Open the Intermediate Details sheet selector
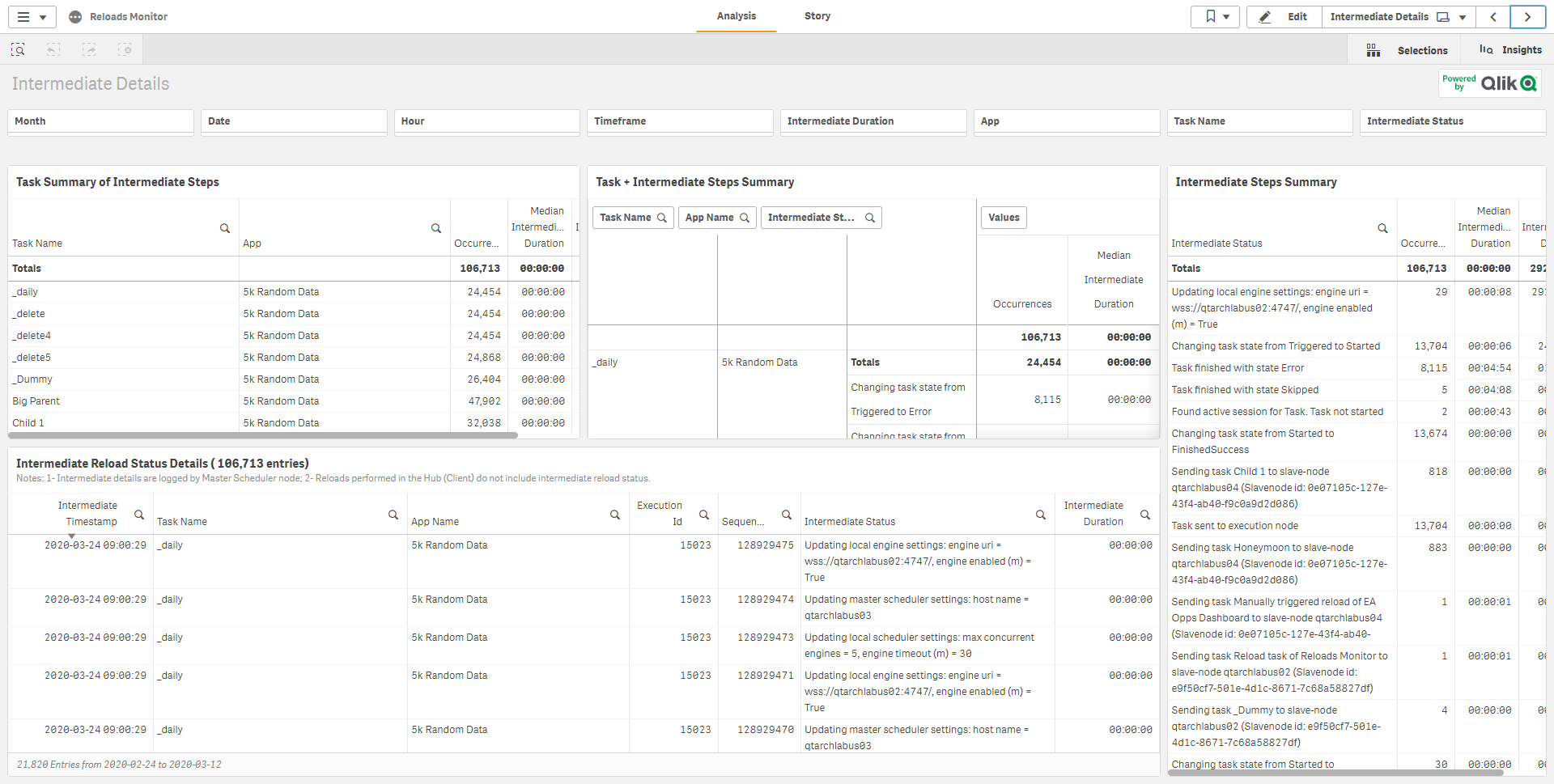Viewport: 1554px width, 784px height. point(1398,17)
